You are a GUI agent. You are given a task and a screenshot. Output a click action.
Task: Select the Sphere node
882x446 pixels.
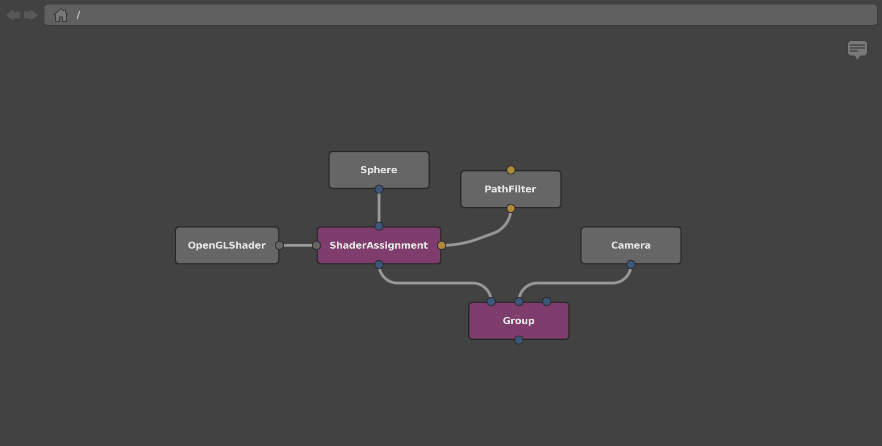coord(379,170)
